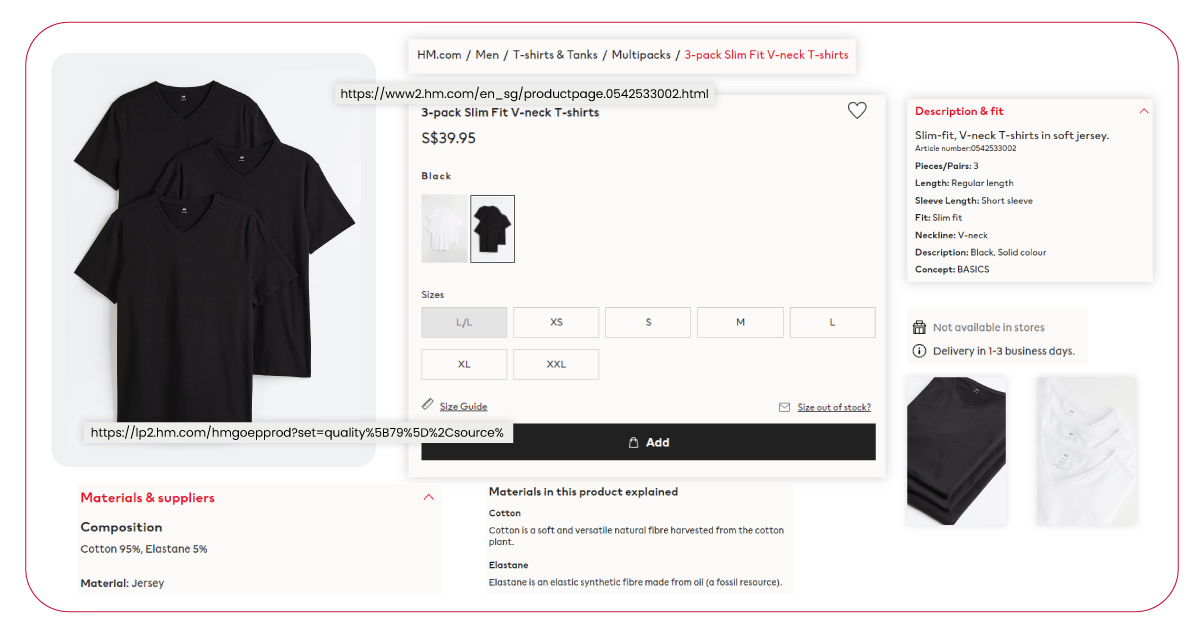Select size M

pyautogui.click(x=740, y=322)
